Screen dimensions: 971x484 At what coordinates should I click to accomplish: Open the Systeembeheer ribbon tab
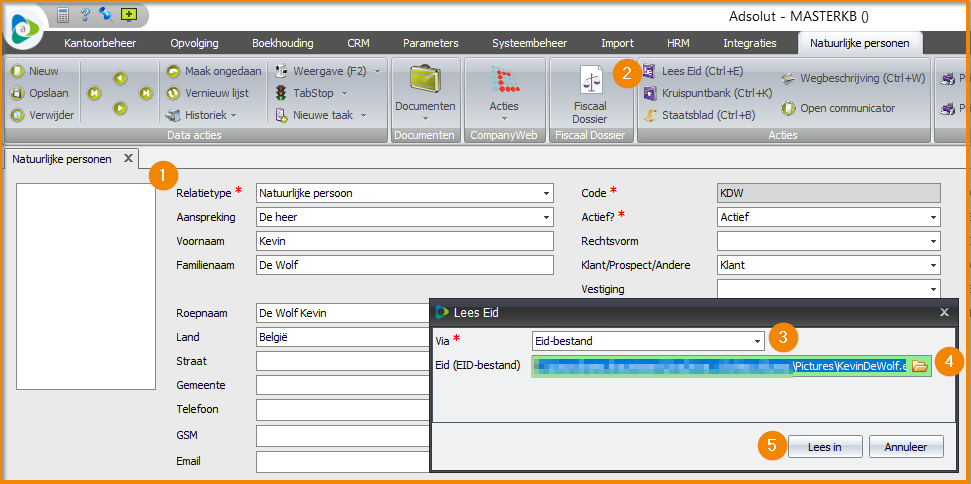(529, 43)
